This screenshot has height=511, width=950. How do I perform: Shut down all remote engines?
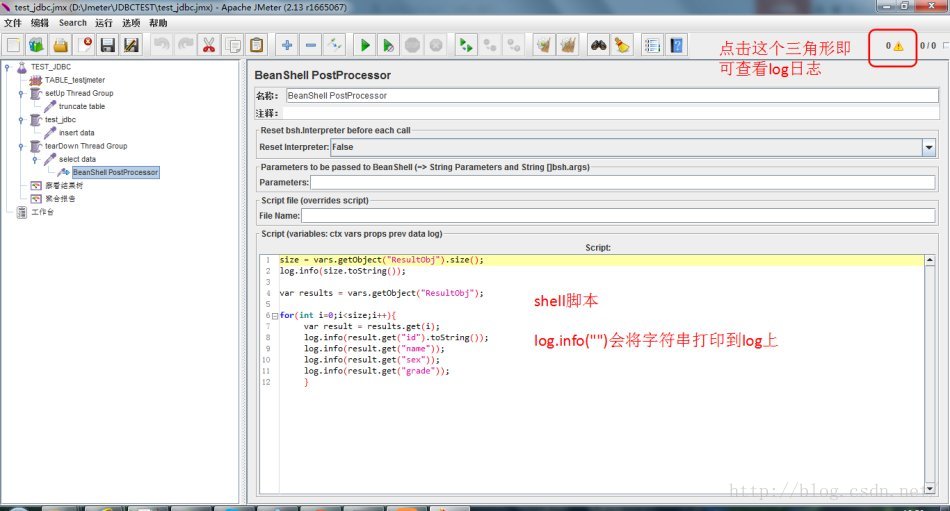click(x=514, y=45)
